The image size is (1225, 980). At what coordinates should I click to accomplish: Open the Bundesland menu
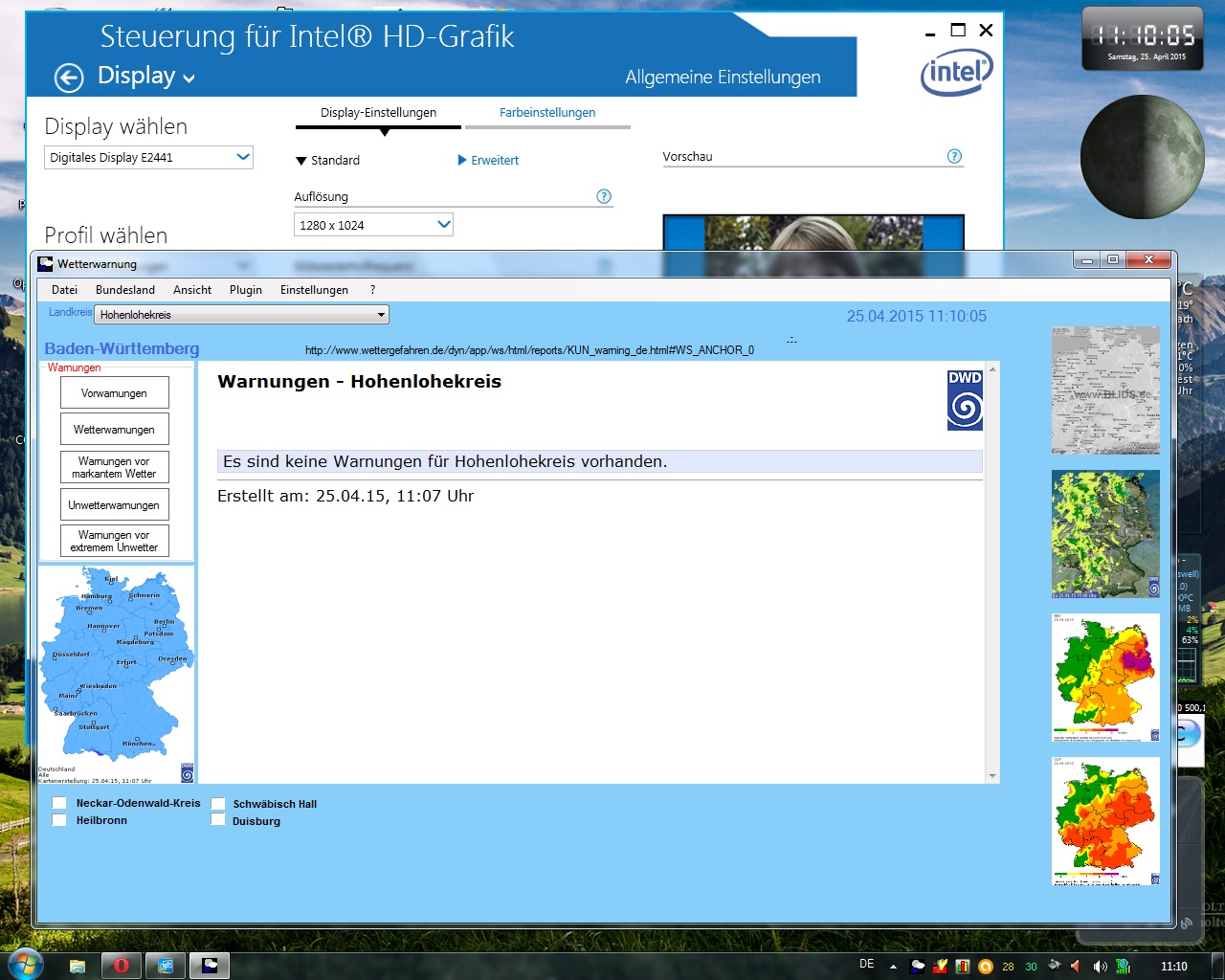click(124, 290)
